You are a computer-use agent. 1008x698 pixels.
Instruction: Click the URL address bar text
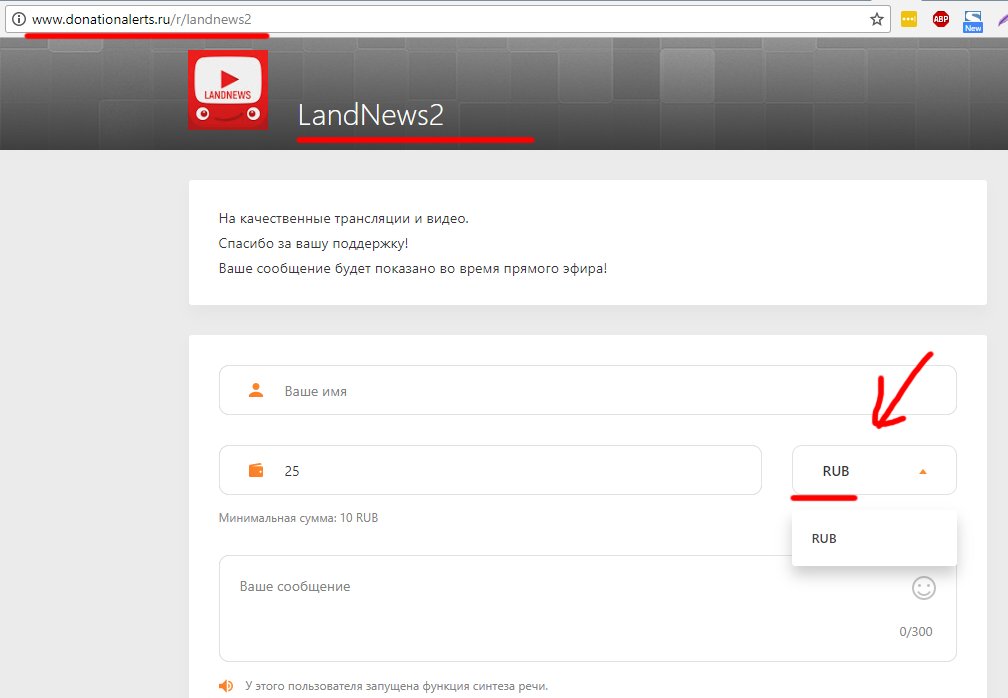tap(141, 19)
